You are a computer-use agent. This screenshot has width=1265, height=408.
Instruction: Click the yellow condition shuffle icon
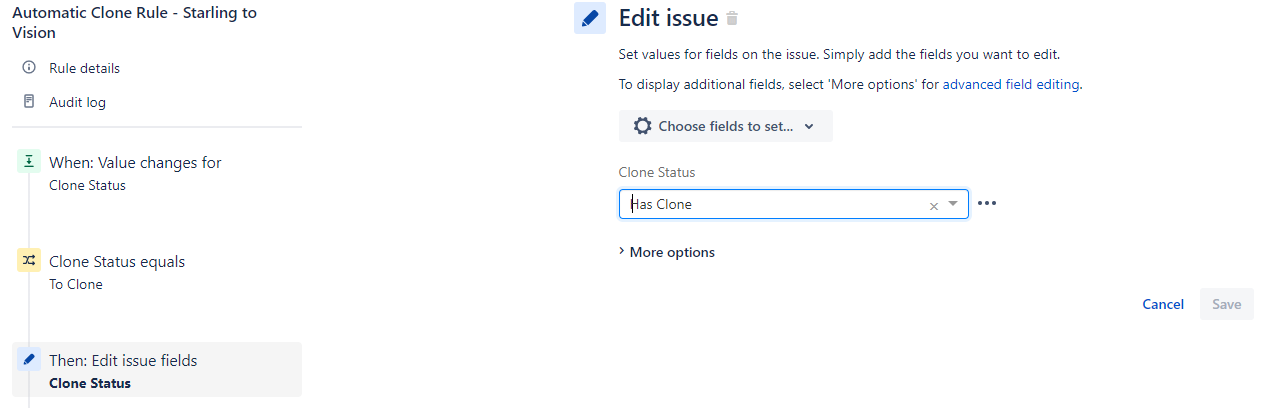click(x=29, y=261)
